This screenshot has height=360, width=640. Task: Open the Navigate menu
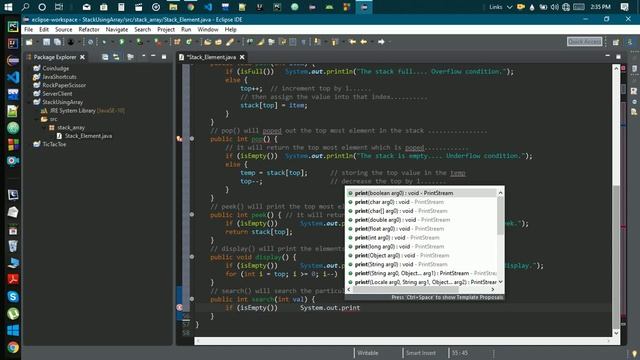116,29
